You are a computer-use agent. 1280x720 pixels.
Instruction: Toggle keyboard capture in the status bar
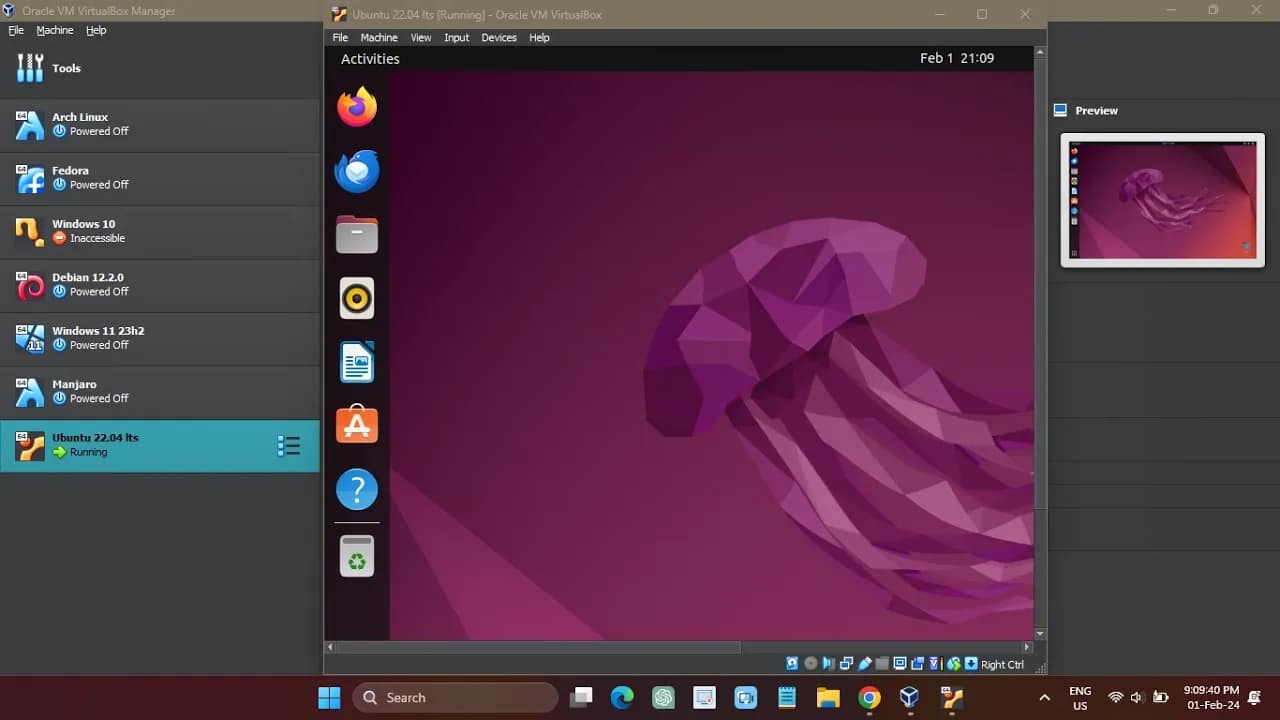click(x=969, y=663)
